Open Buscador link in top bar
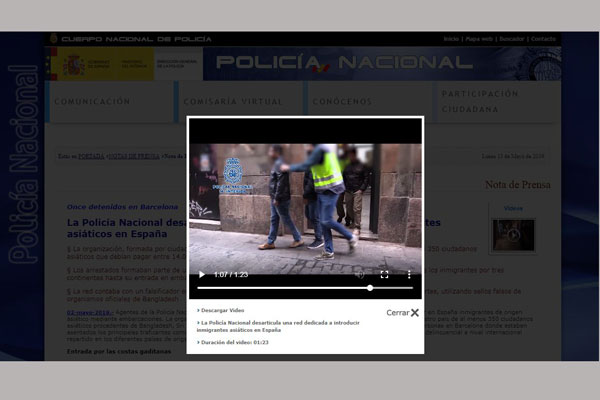600x400 pixels. click(x=512, y=39)
